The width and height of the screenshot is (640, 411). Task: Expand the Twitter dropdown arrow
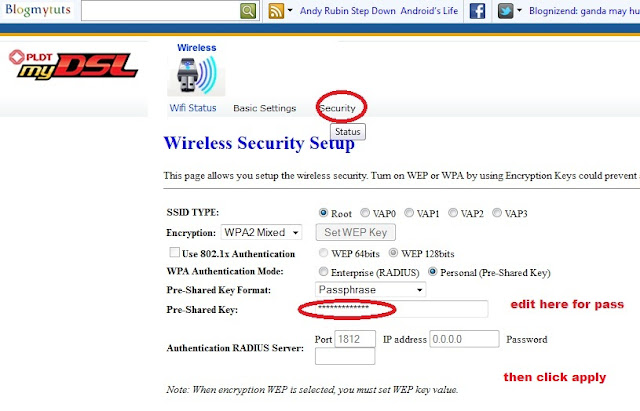point(519,10)
